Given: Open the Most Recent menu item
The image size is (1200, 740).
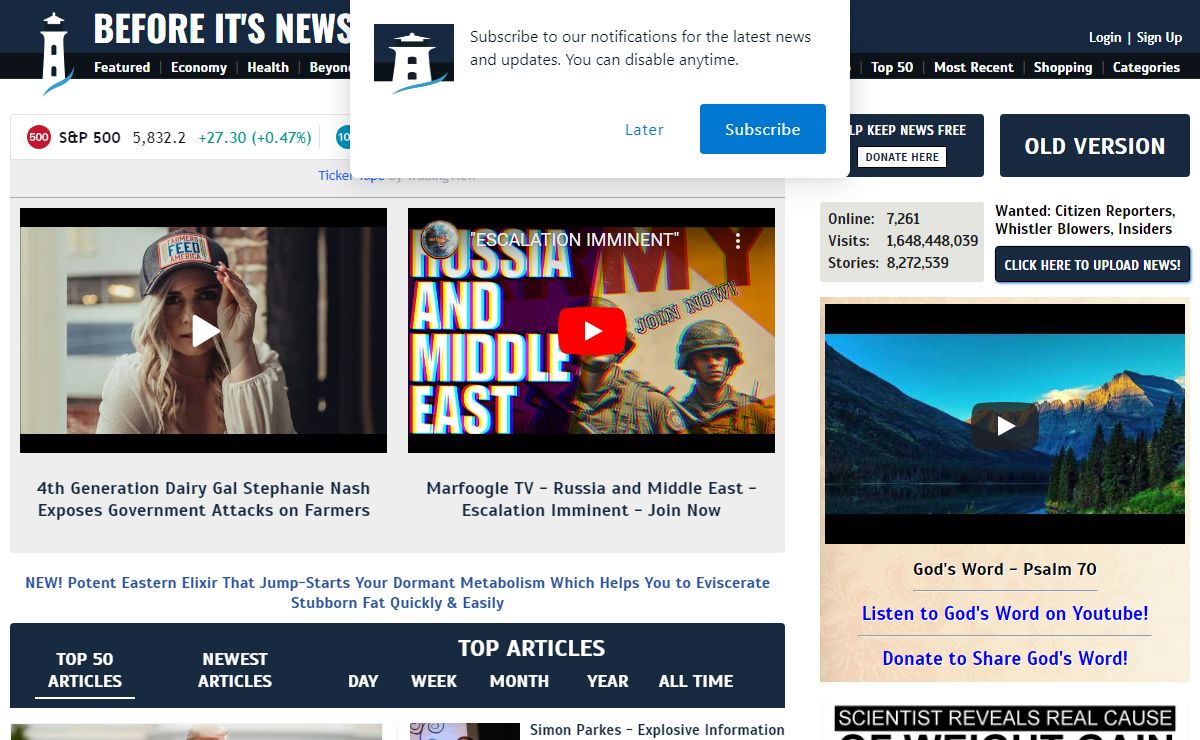Looking at the screenshot, I should click(973, 67).
